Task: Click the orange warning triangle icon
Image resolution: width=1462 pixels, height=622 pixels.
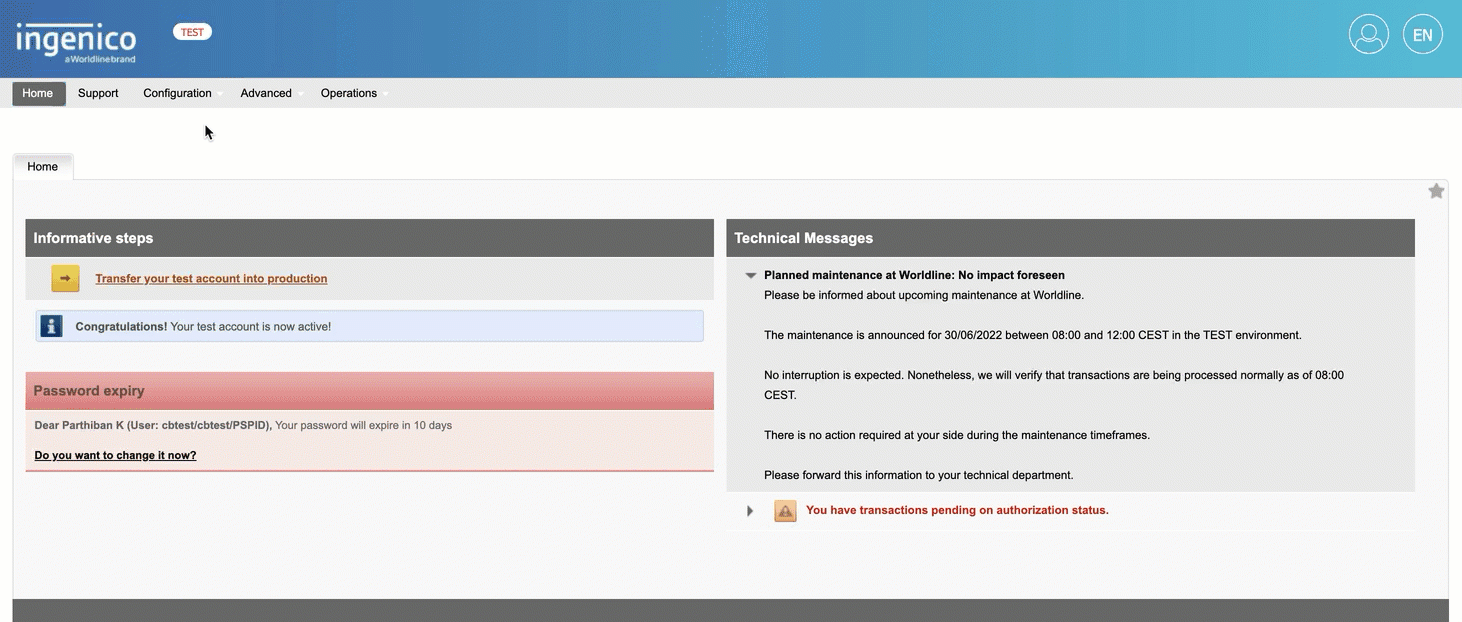Action: [x=785, y=511]
